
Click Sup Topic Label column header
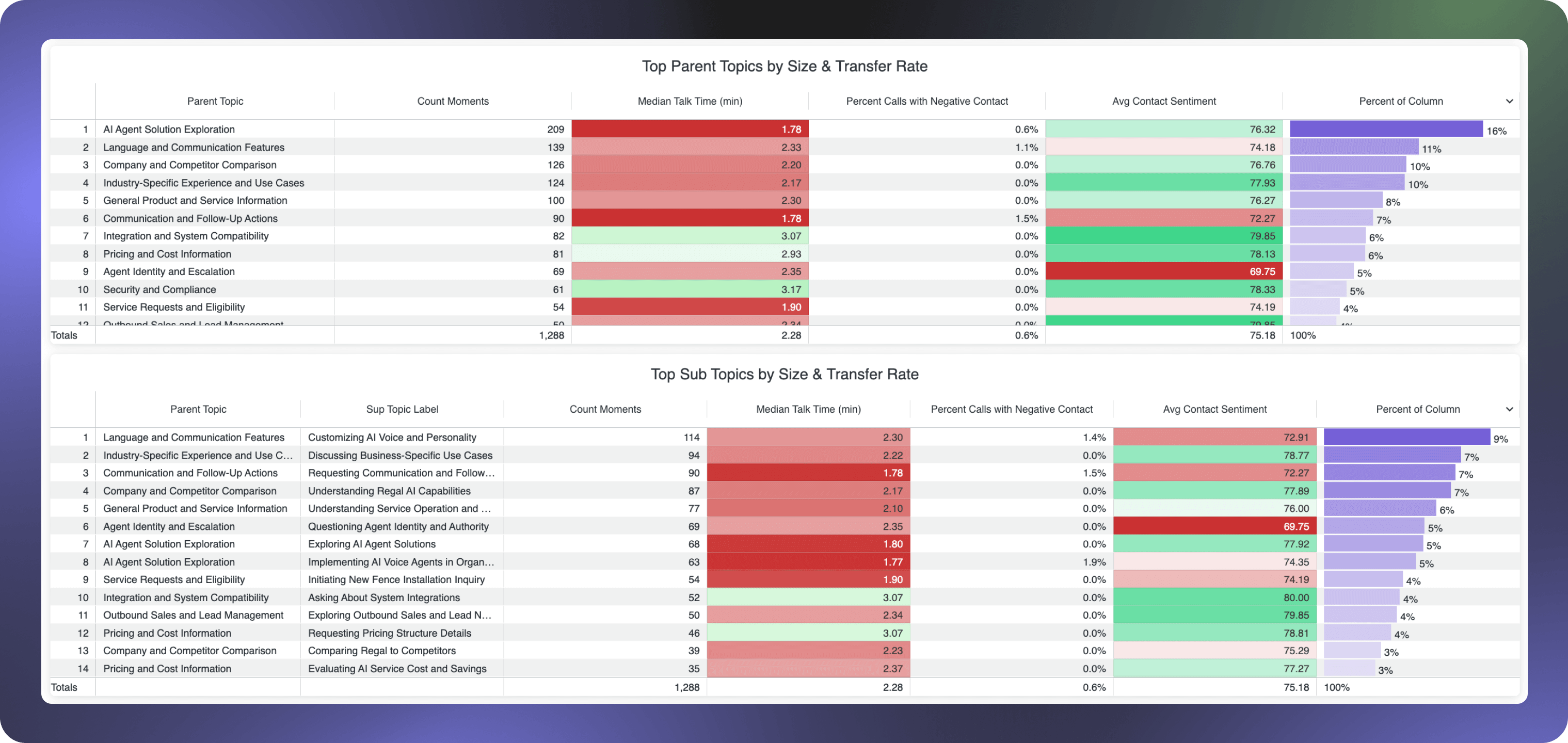tap(402, 409)
